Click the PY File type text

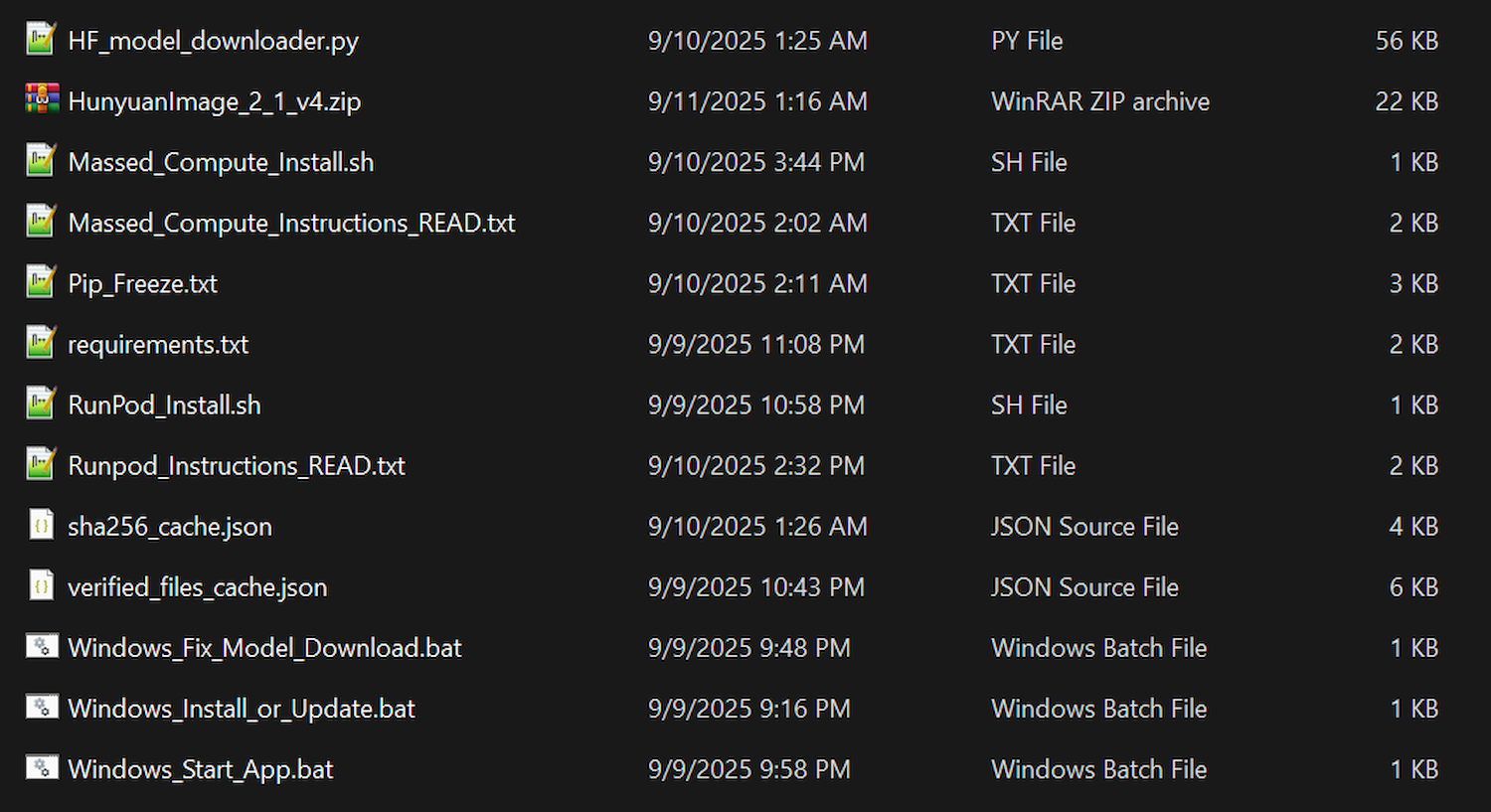1027,41
